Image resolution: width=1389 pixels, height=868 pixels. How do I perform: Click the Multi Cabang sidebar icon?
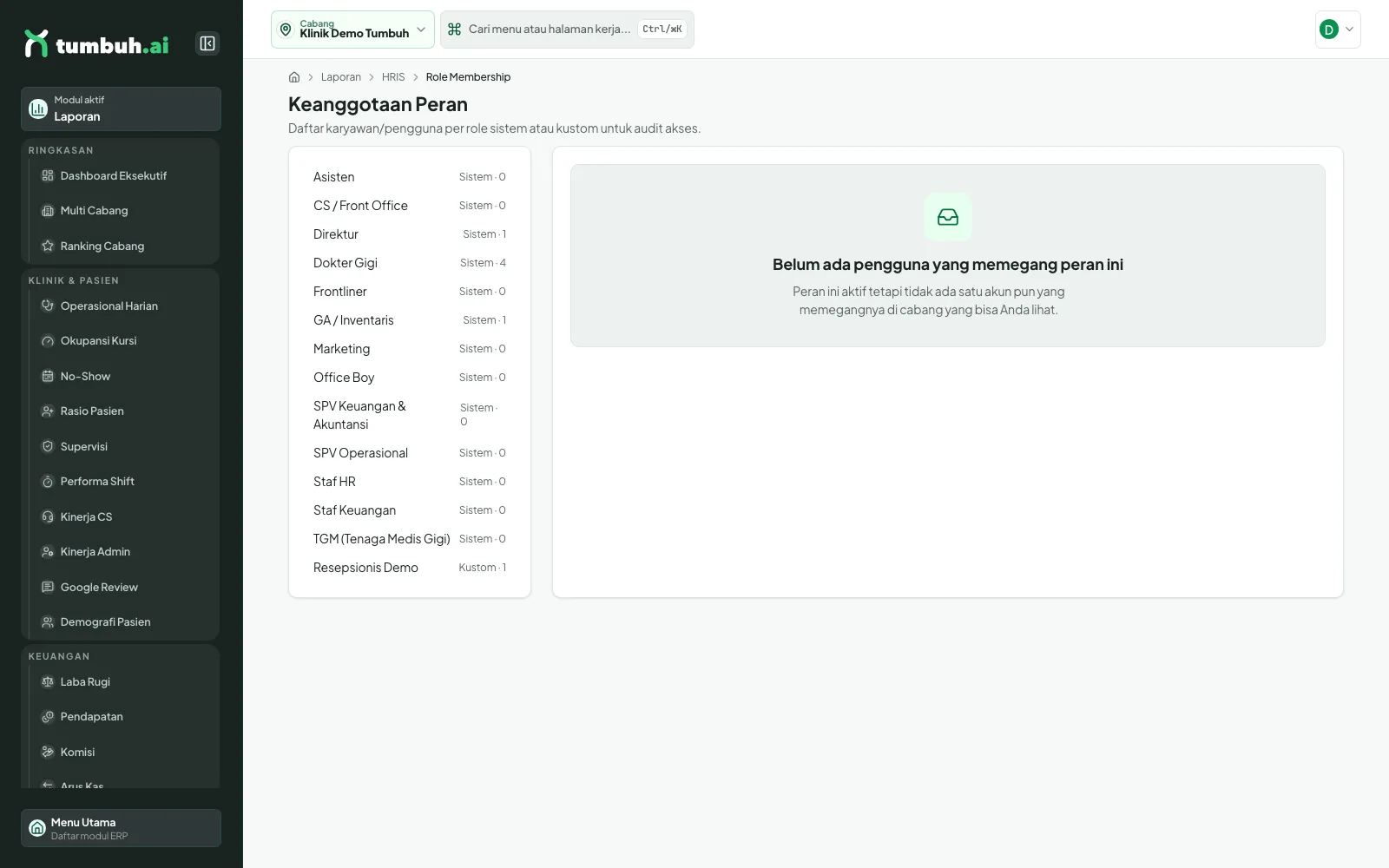[x=48, y=211]
